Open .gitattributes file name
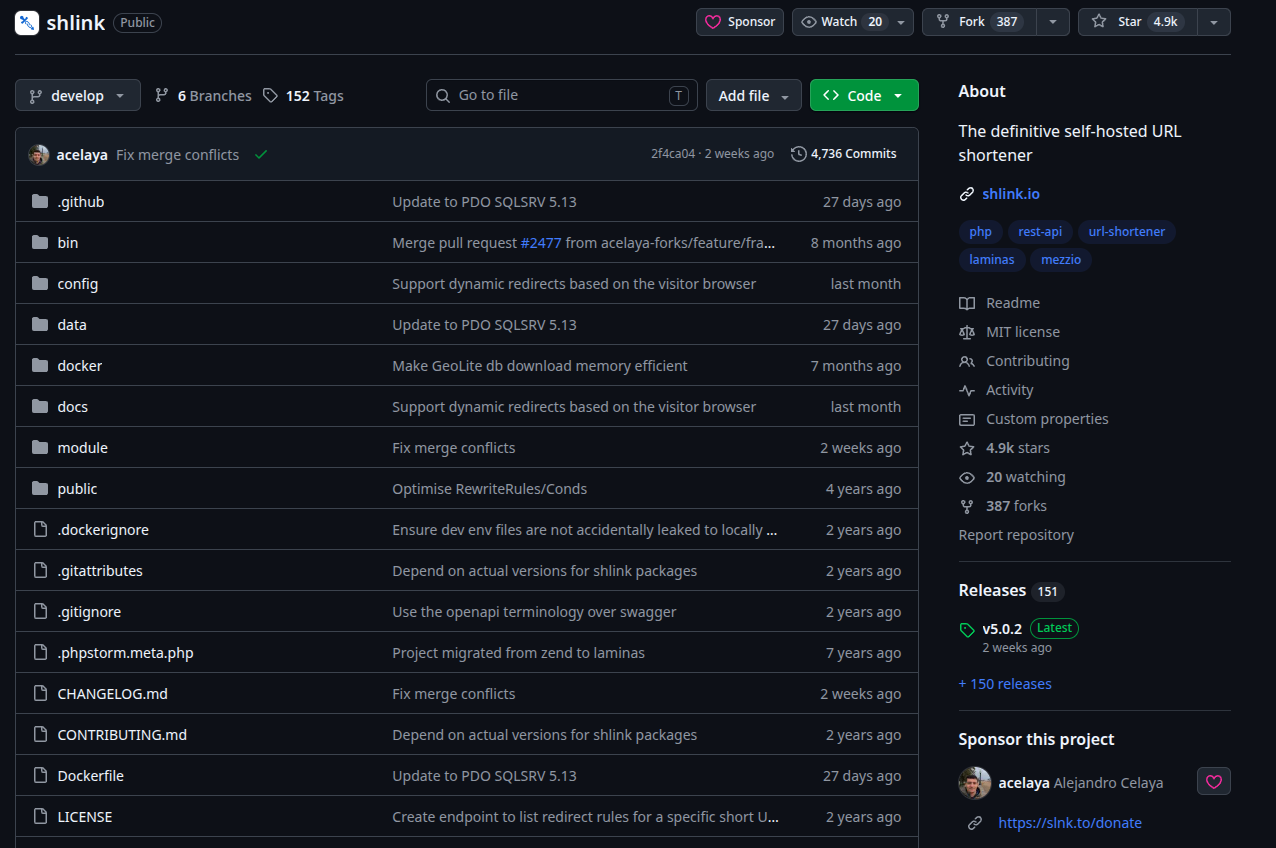 pyautogui.click(x=100, y=571)
